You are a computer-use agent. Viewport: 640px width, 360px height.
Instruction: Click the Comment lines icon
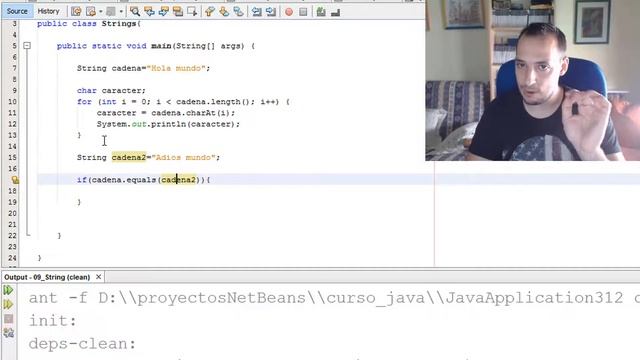point(321,12)
